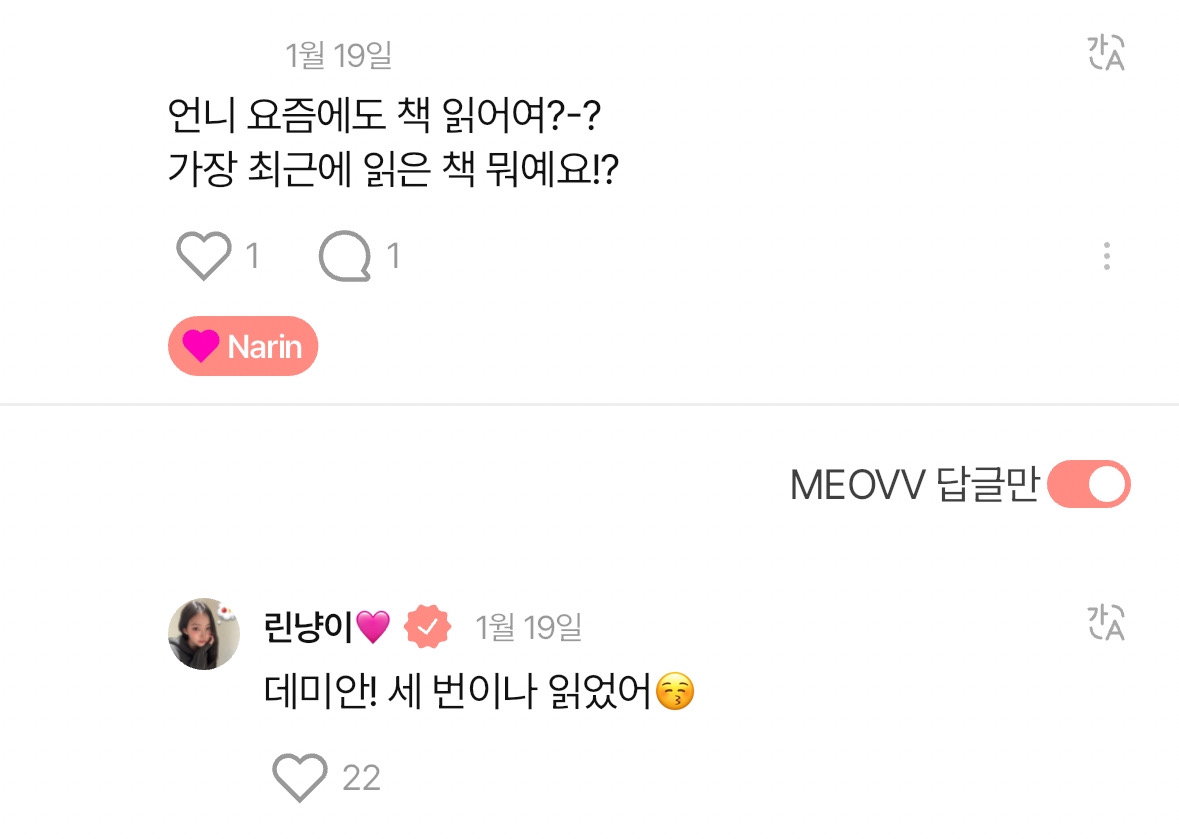Image resolution: width=1179 pixels, height=839 pixels.
Task: Translate the original post text
Action: 1106,53
